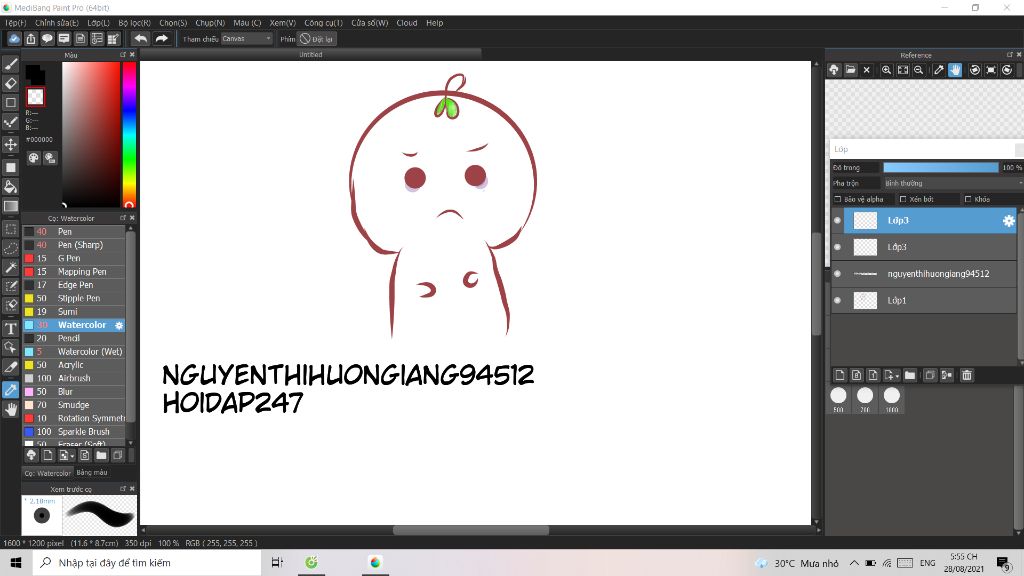The width and height of the screenshot is (1024, 576).
Task: Select the Airbrush brush
Action: click(x=74, y=378)
